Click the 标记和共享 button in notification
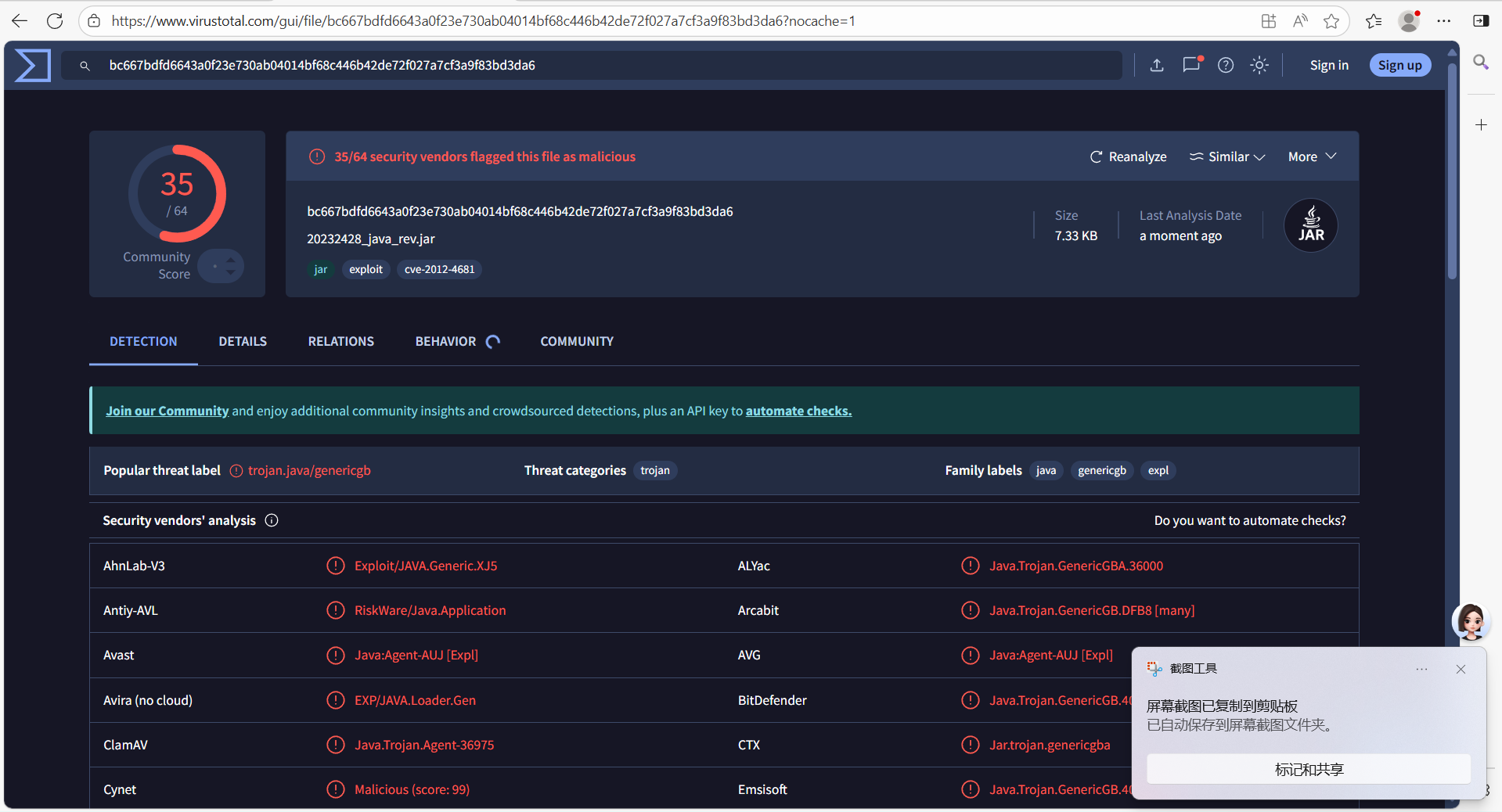Screen dimensions: 1502x812 (1309, 769)
